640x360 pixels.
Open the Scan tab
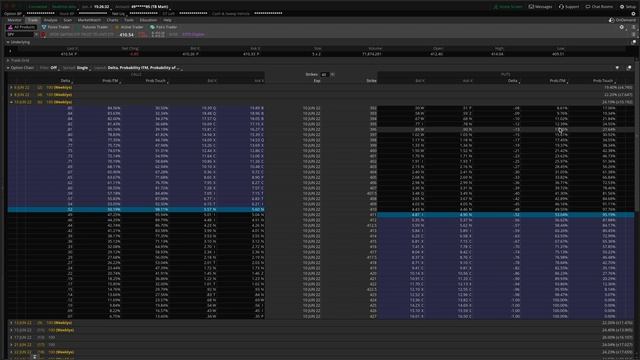tap(68, 20)
